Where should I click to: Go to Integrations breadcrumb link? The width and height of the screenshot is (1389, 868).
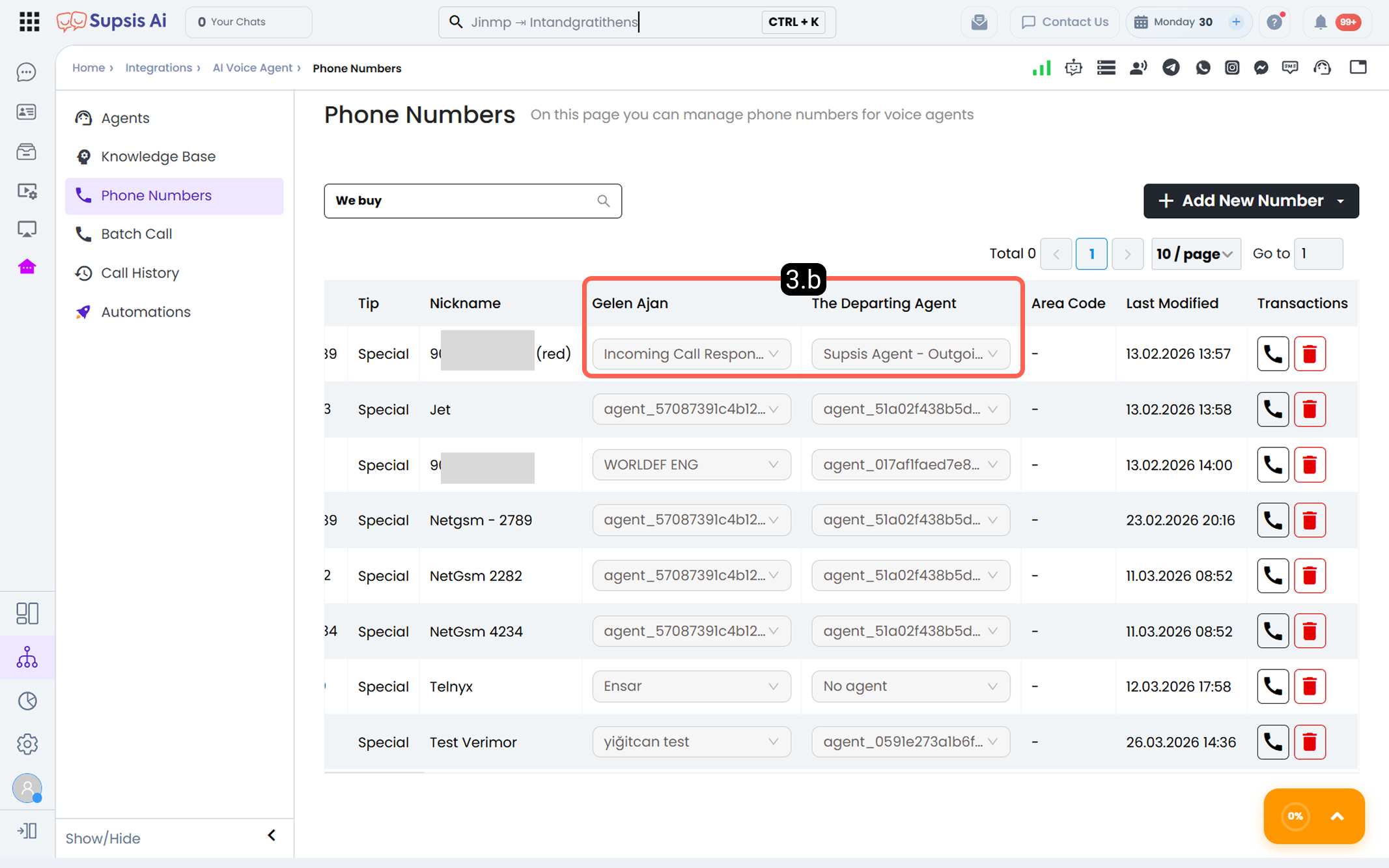tap(159, 68)
